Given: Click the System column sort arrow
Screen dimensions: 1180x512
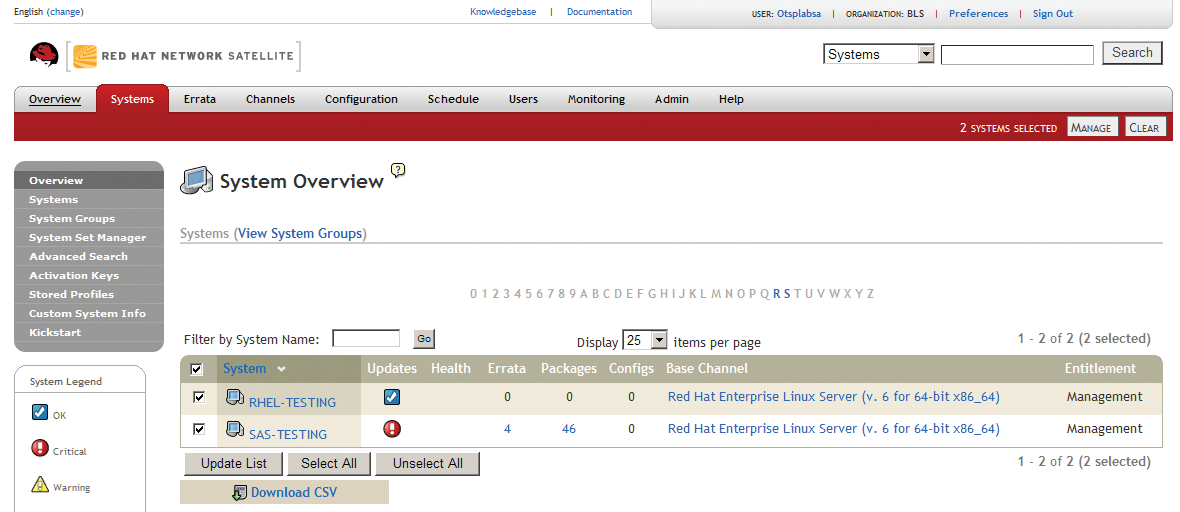Looking at the screenshot, I should pos(281,369).
